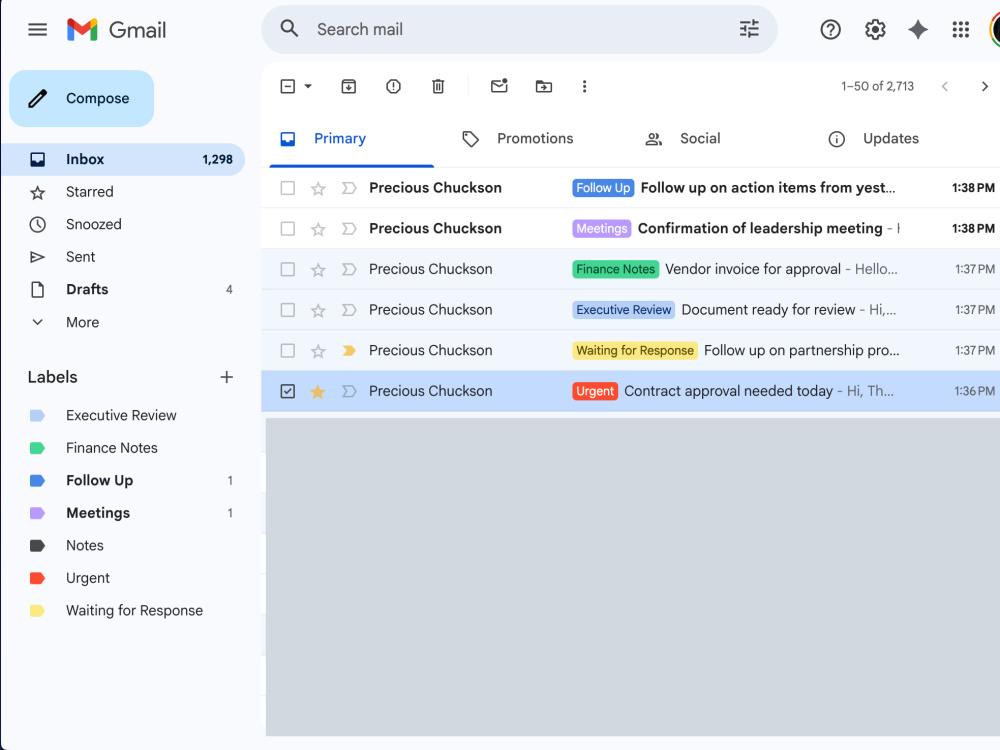Open the Waiting for Response sidebar label
This screenshot has height=750, width=1000.
point(122,610)
